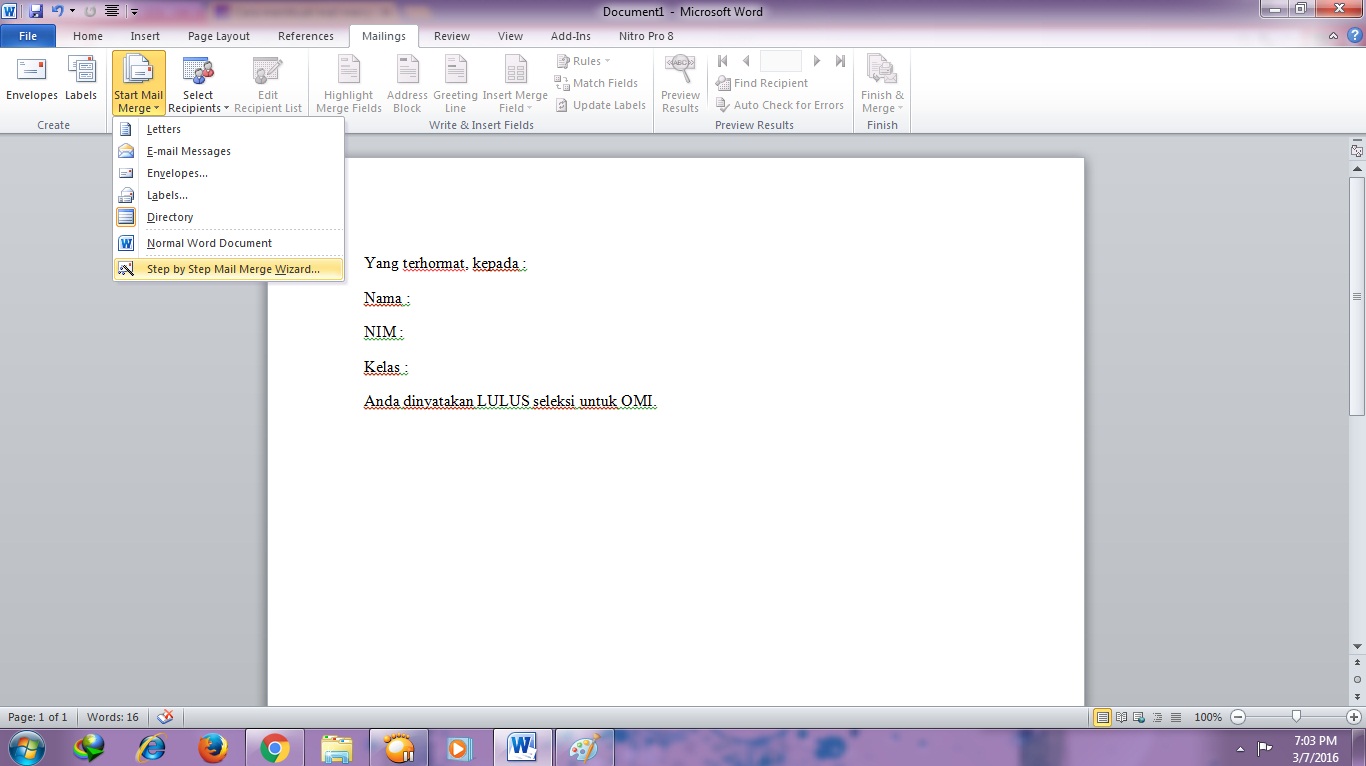1366x766 pixels.
Task: Switch to Print Layout view
Action: (1103, 717)
